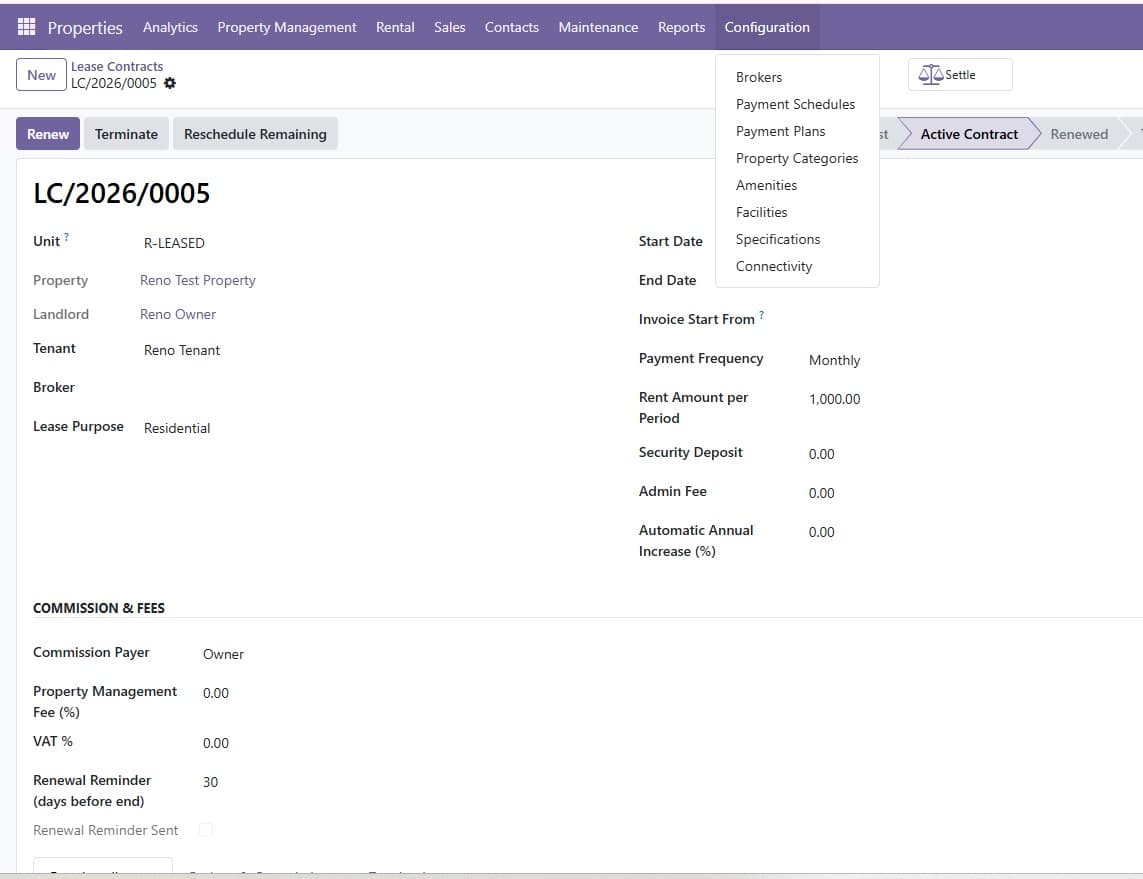The height and width of the screenshot is (879, 1143).
Task: Click the New button
Action: click(x=42, y=74)
